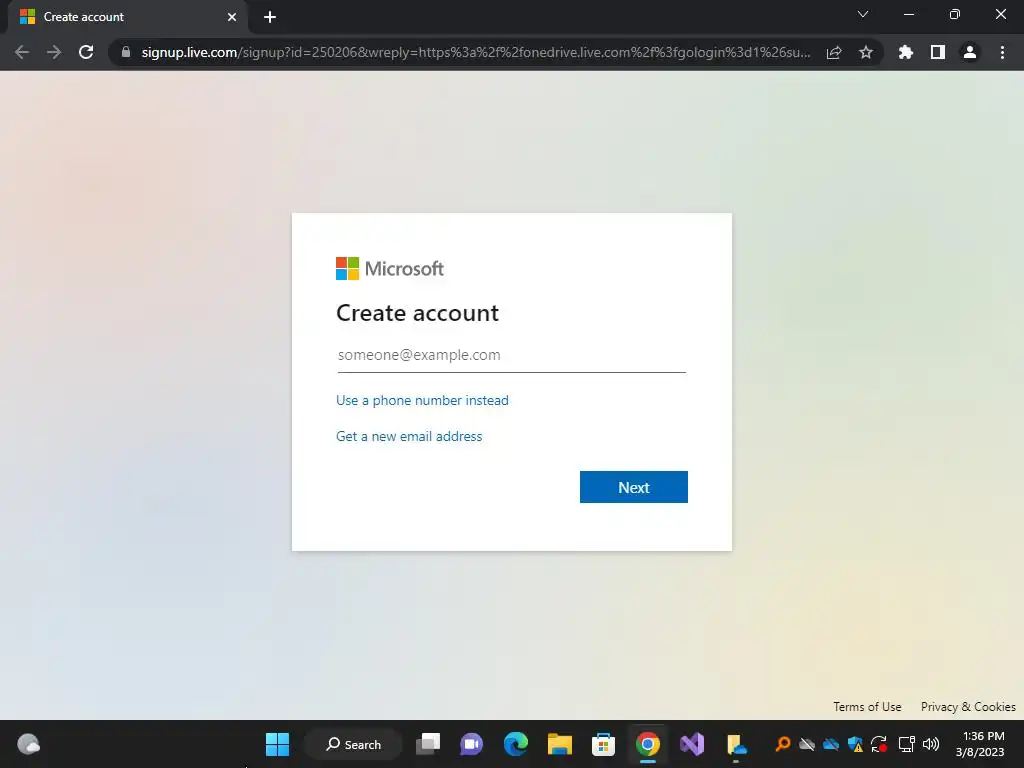Toggle the Chrome side panel icon
The width and height of the screenshot is (1024, 768).
938,52
